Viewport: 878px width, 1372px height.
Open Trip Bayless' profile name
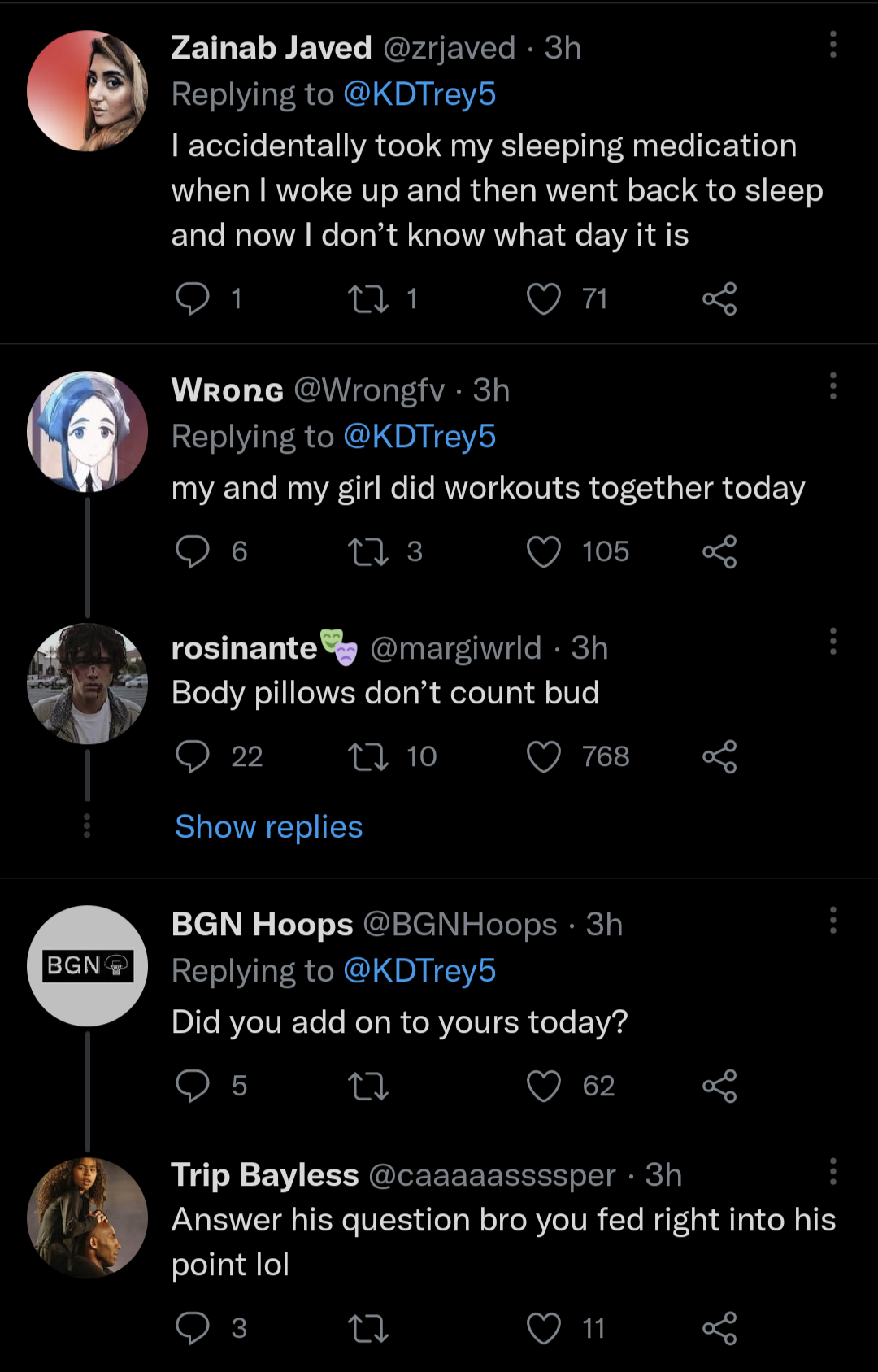click(x=265, y=1175)
